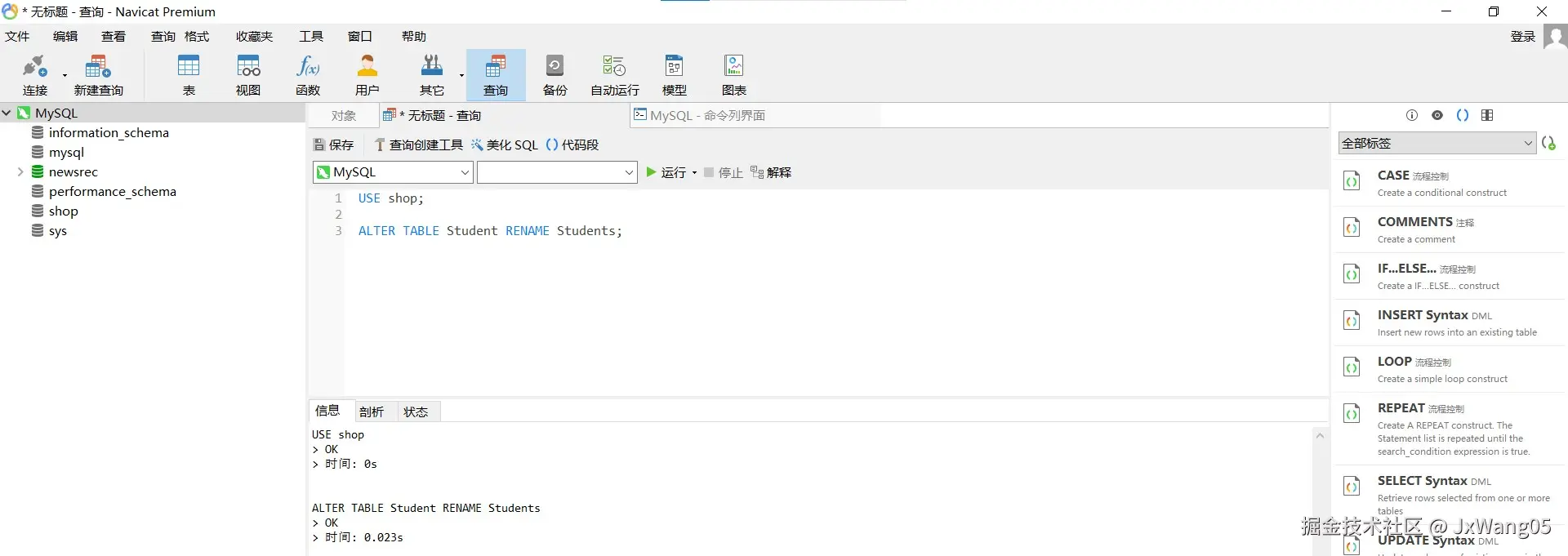The image size is (1568, 556).
Task: Select the COMMENTS snippet entry
Action: (1451, 229)
